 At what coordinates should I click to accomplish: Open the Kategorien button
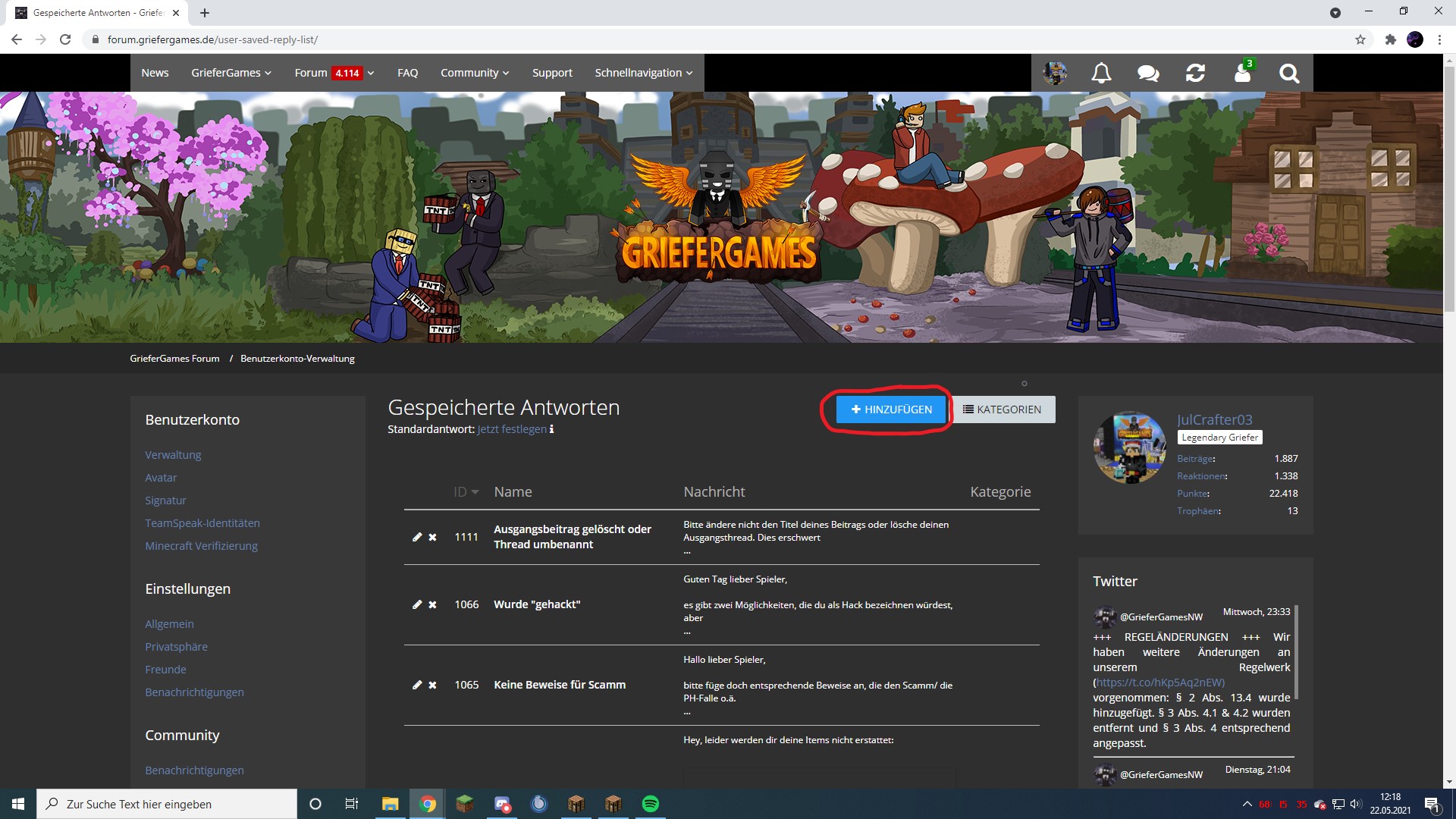(x=1002, y=409)
